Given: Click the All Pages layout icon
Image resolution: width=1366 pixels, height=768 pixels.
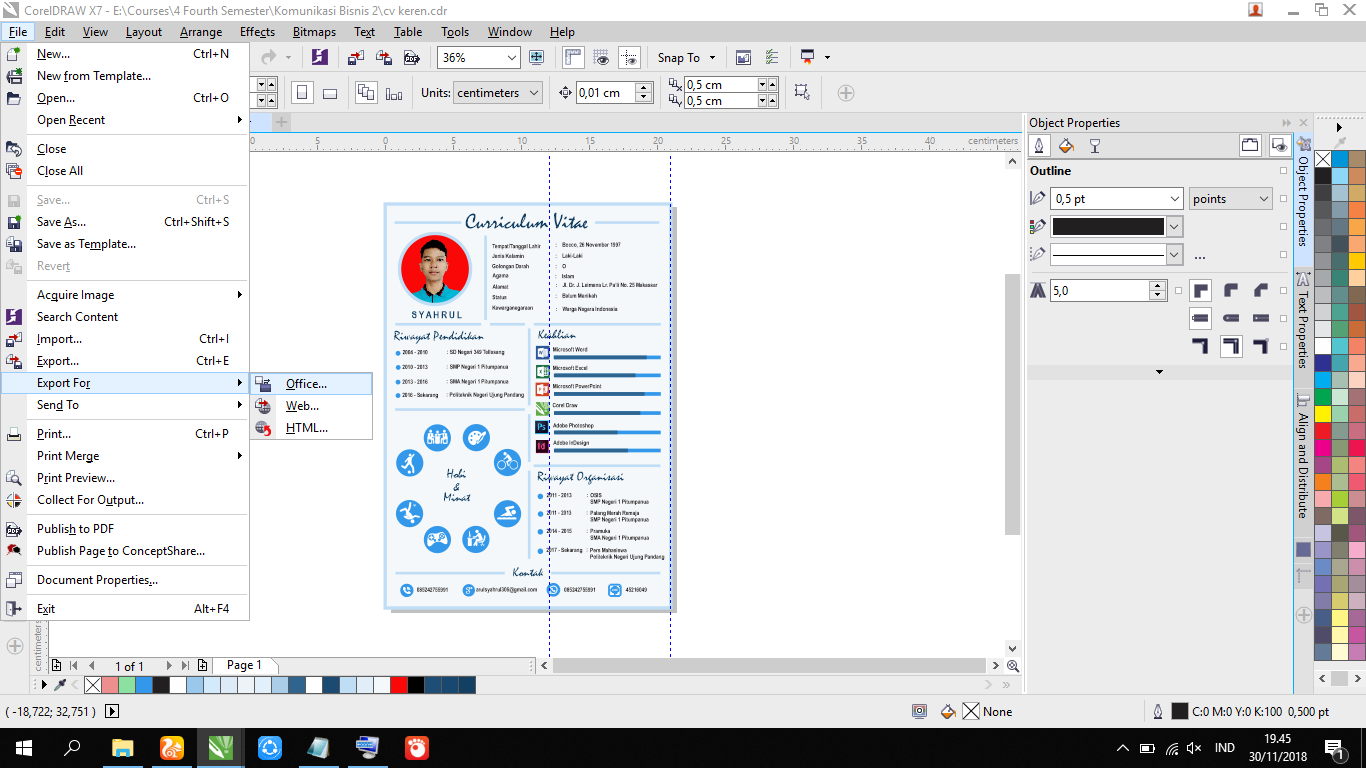Looking at the screenshot, I should pyautogui.click(x=366, y=93).
